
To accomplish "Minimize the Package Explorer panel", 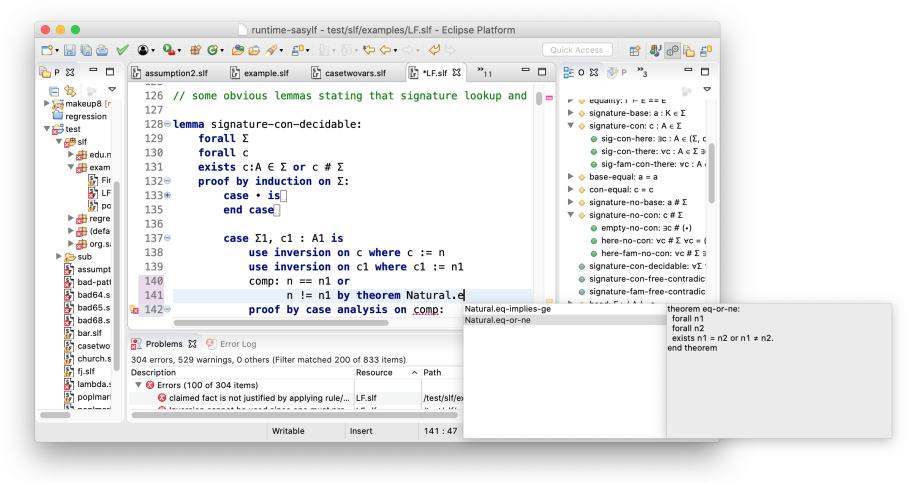I will (x=93, y=71).
